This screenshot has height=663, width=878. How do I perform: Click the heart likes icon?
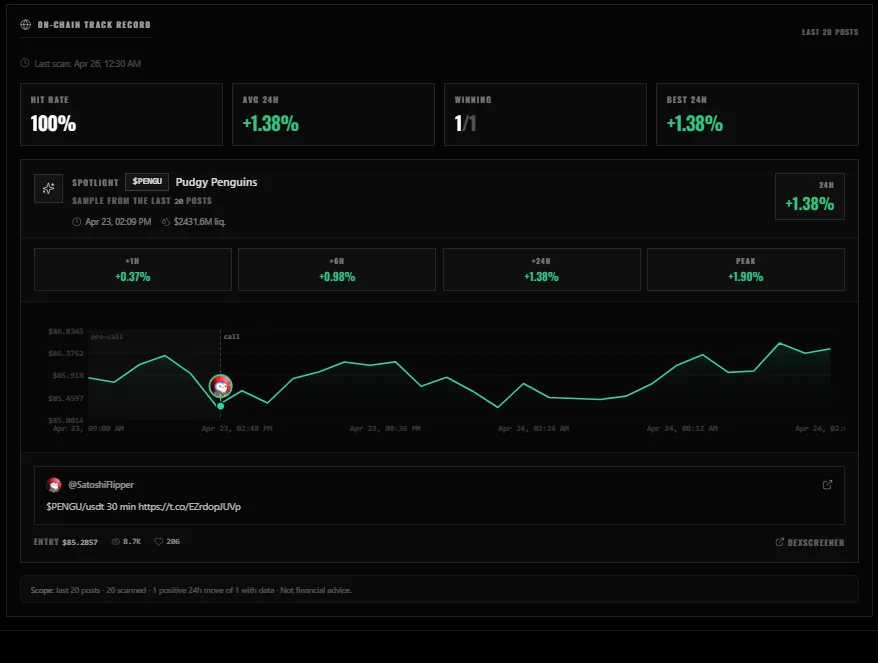click(x=158, y=541)
